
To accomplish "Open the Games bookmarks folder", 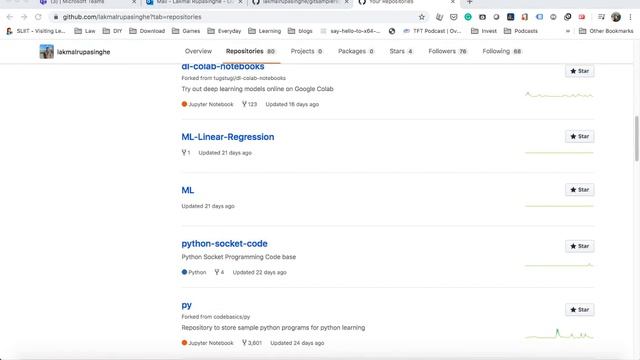I will pos(186,31).
